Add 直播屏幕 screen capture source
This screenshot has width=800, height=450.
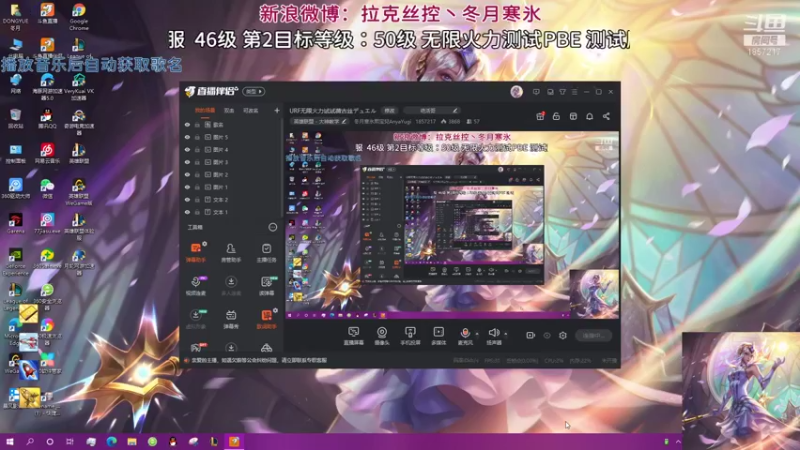[x=353, y=336]
